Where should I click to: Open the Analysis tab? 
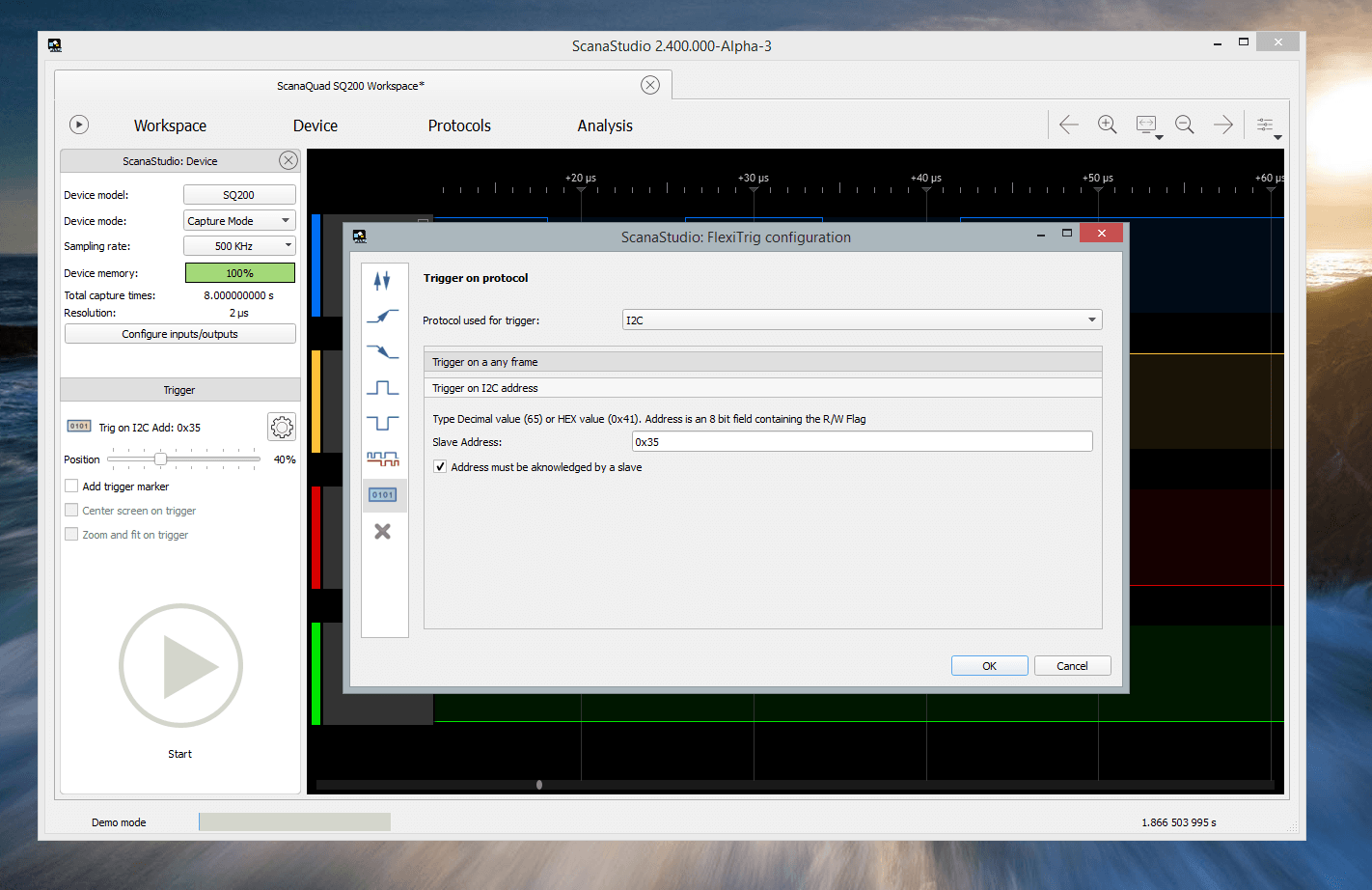tap(605, 125)
